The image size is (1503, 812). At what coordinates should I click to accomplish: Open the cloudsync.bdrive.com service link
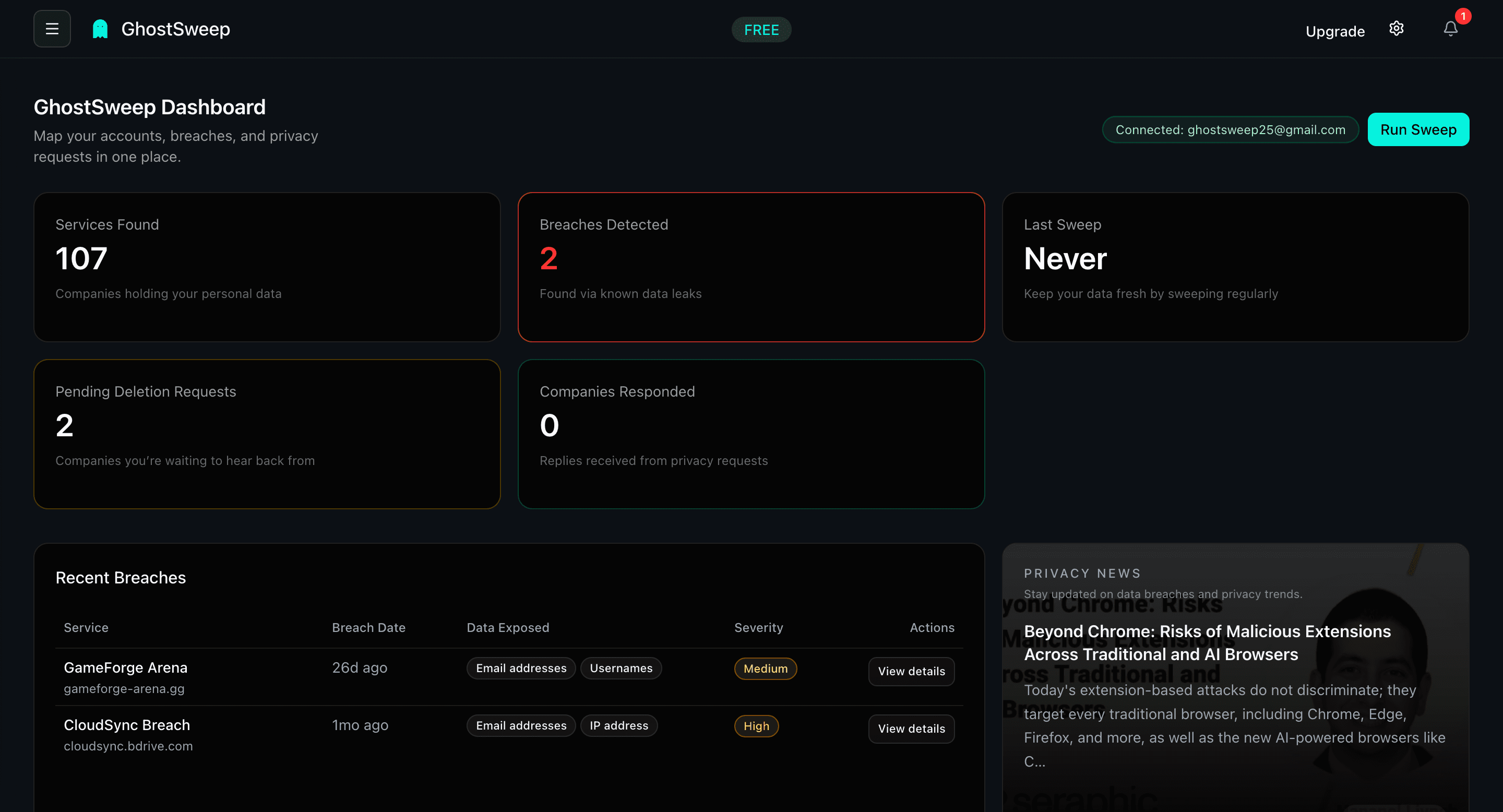(x=128, y=746)
